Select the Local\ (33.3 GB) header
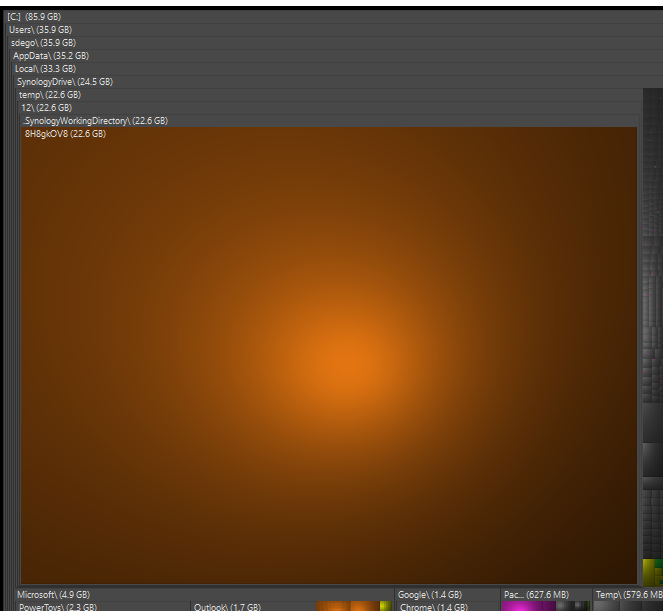This screenshot has width=663, height=611. pos(45,69)
